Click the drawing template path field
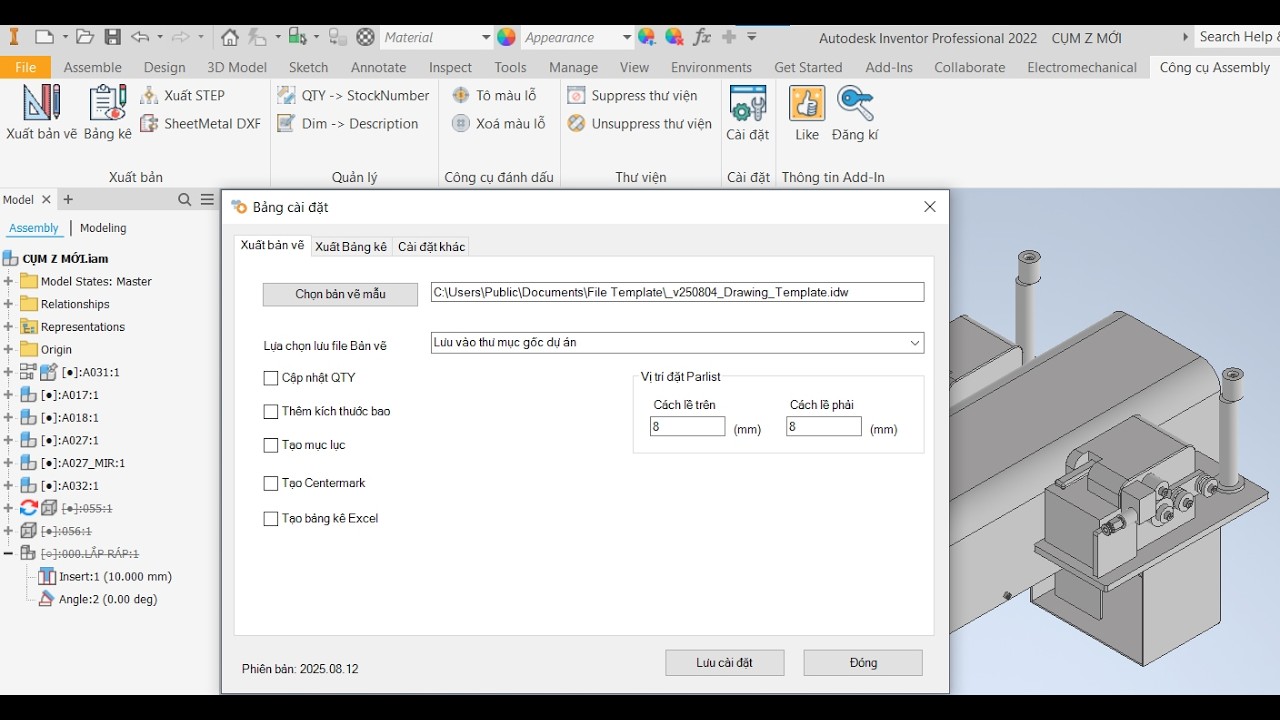 677,292
